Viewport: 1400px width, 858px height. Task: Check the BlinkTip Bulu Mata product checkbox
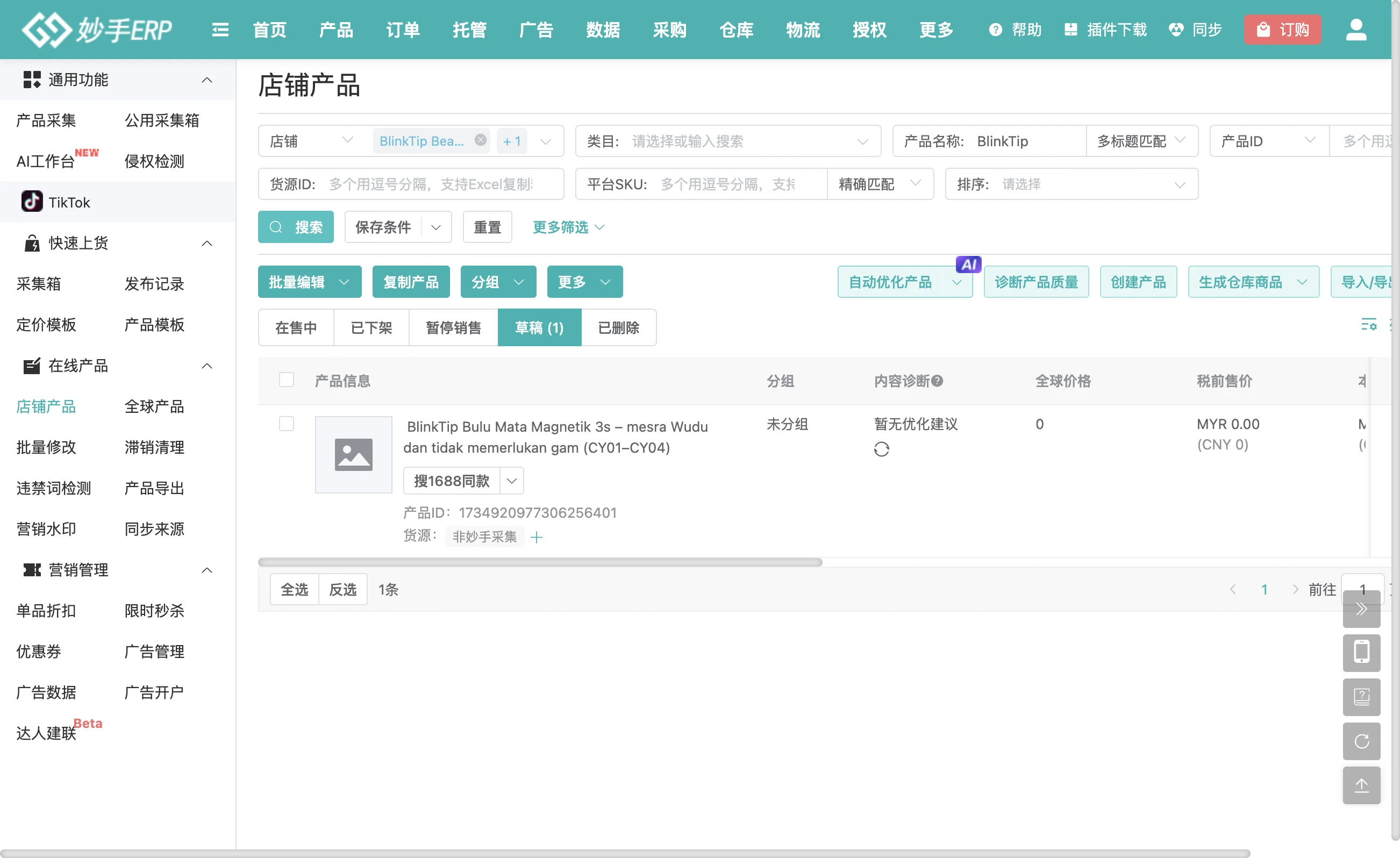click(287, 424)
